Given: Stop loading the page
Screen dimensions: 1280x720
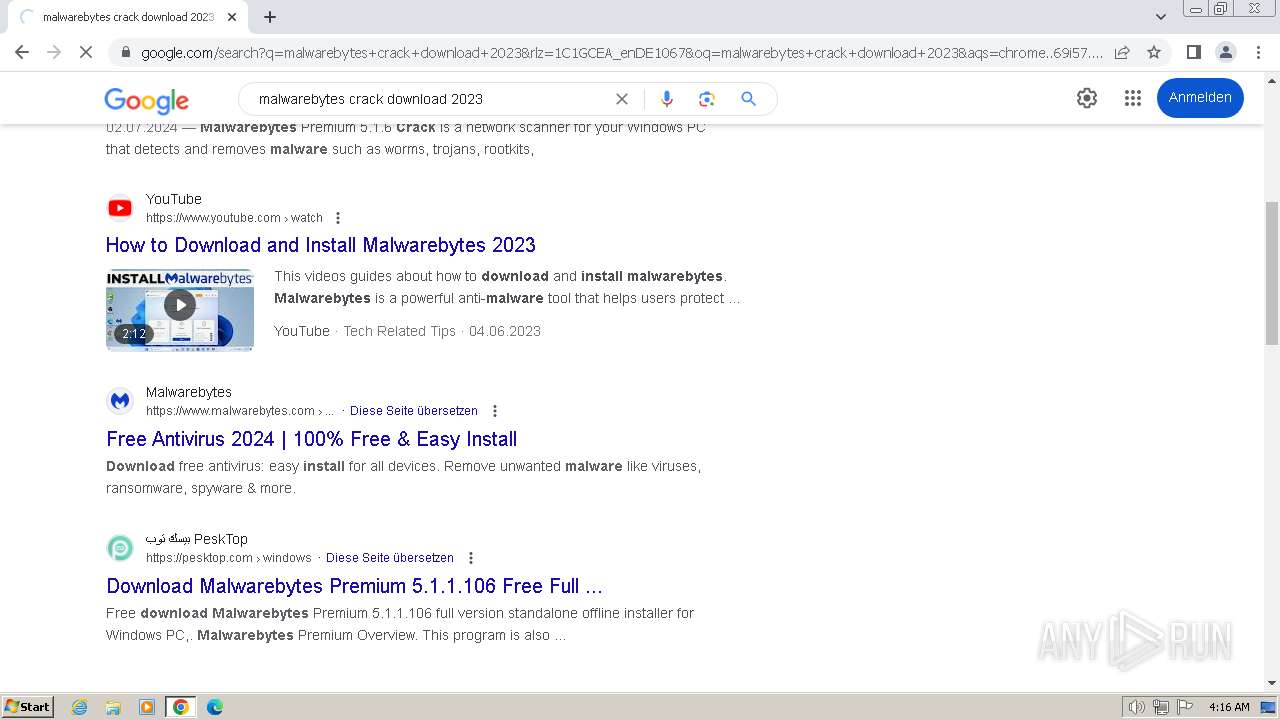Looking at the screenshot, I should pyautogui.click(x=86, y=52).
